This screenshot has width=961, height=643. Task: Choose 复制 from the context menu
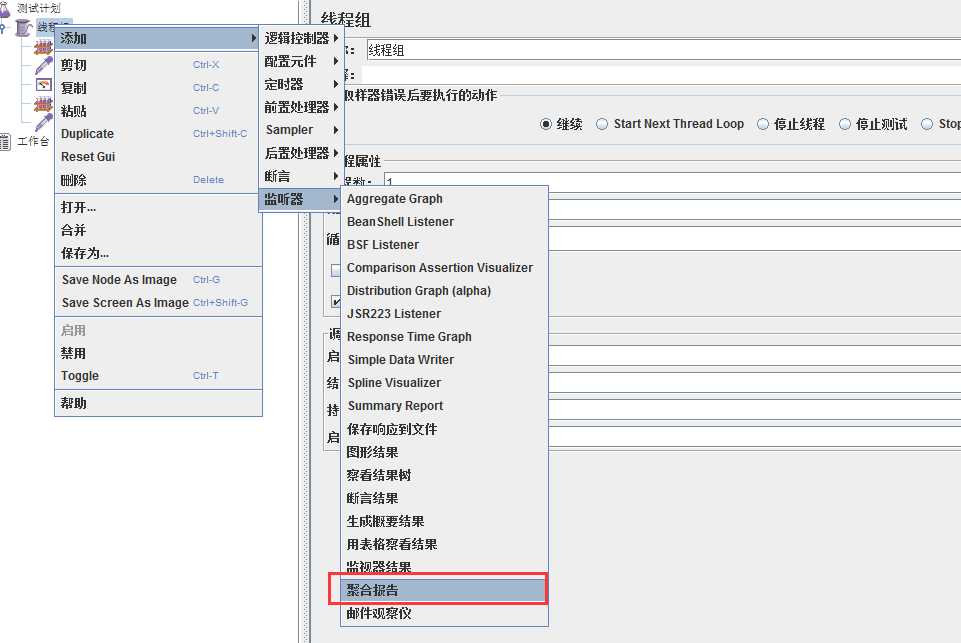158,88
